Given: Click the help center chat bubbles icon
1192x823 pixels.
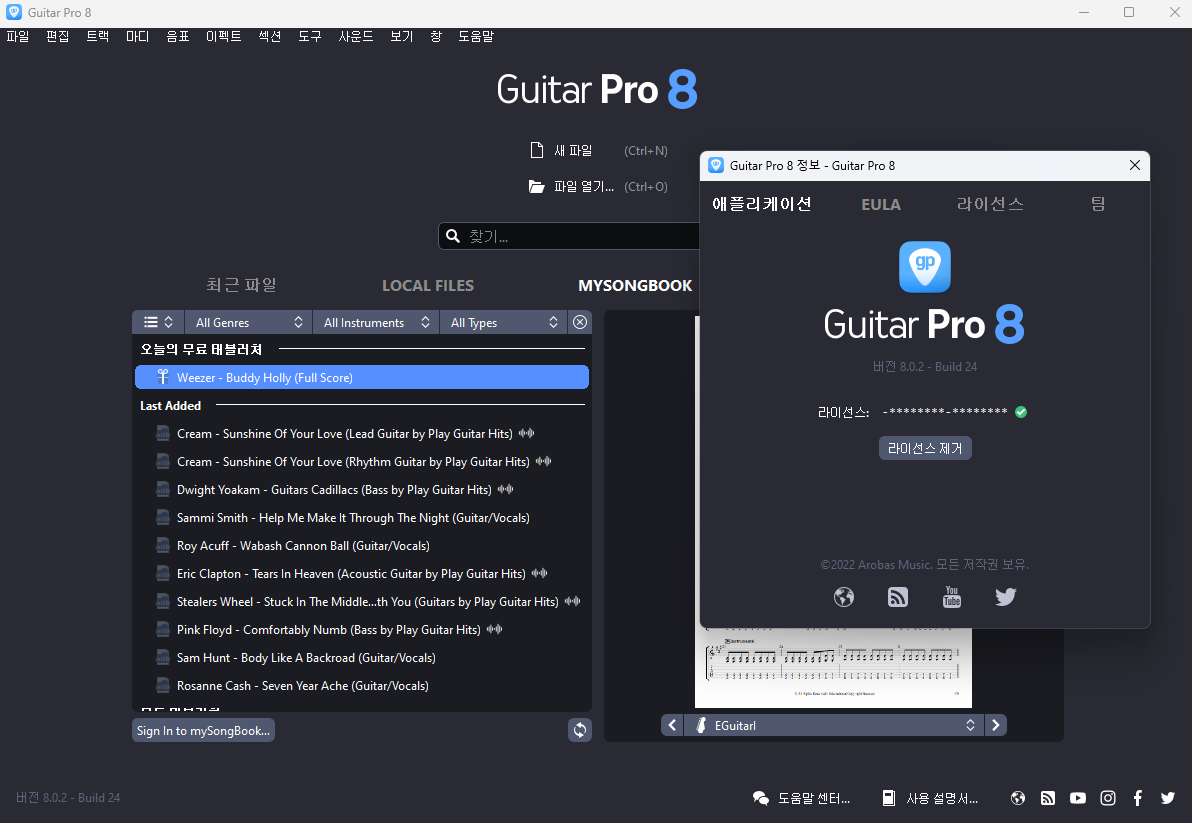Looking at the screenshot, I should point(760,798).
